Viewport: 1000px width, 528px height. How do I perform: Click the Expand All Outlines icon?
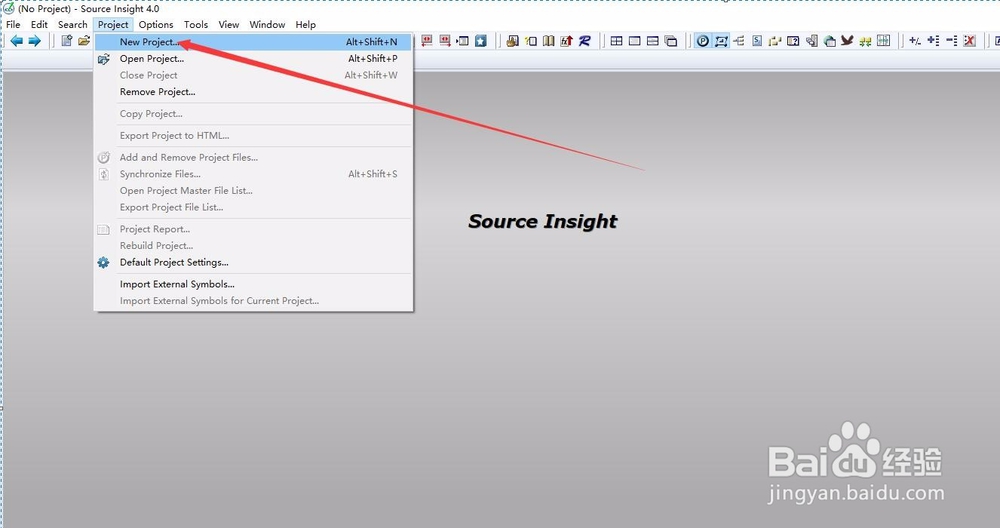(x=933, y=41)
